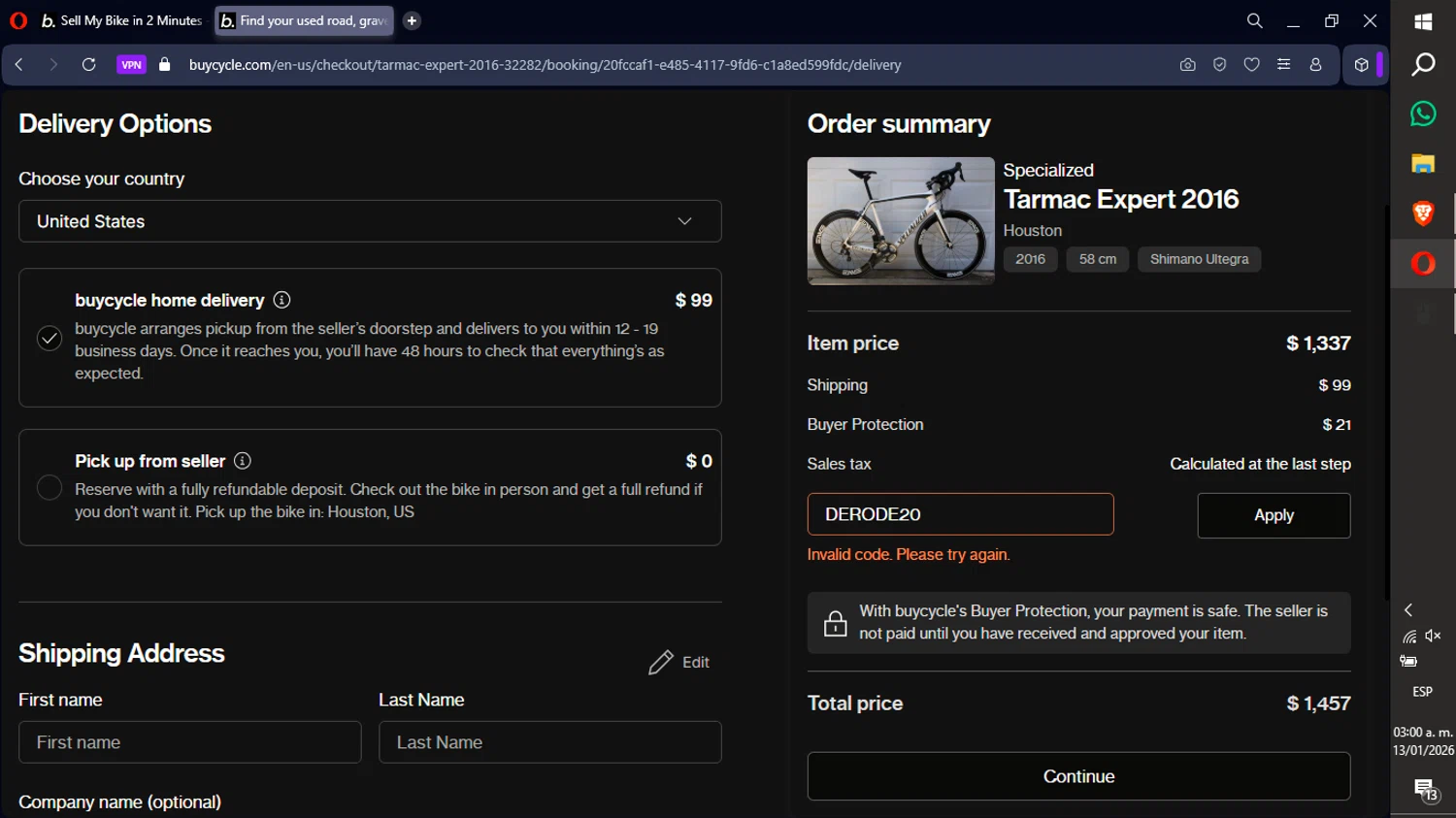Show hidden system tray icons
The height and width of the screenshot is (818, 1456).
[x=1408, y=610]
